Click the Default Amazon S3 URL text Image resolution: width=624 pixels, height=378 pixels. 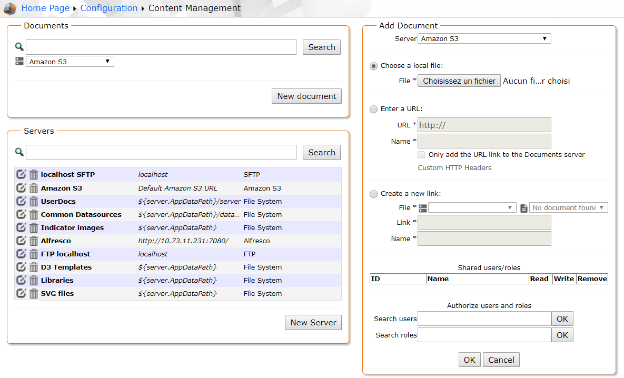pyautogui.click(x=177, y=188)
